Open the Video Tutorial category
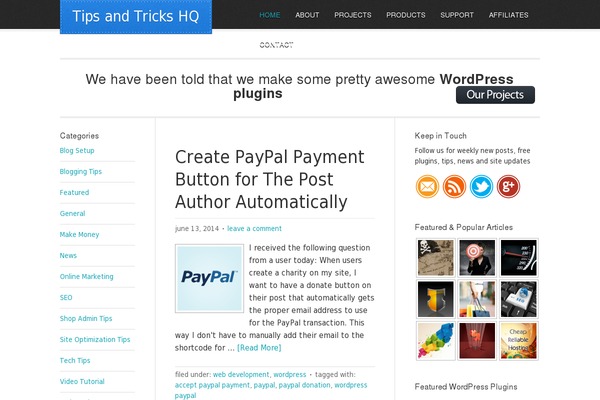Screen dimensions: 600x400 82,381
